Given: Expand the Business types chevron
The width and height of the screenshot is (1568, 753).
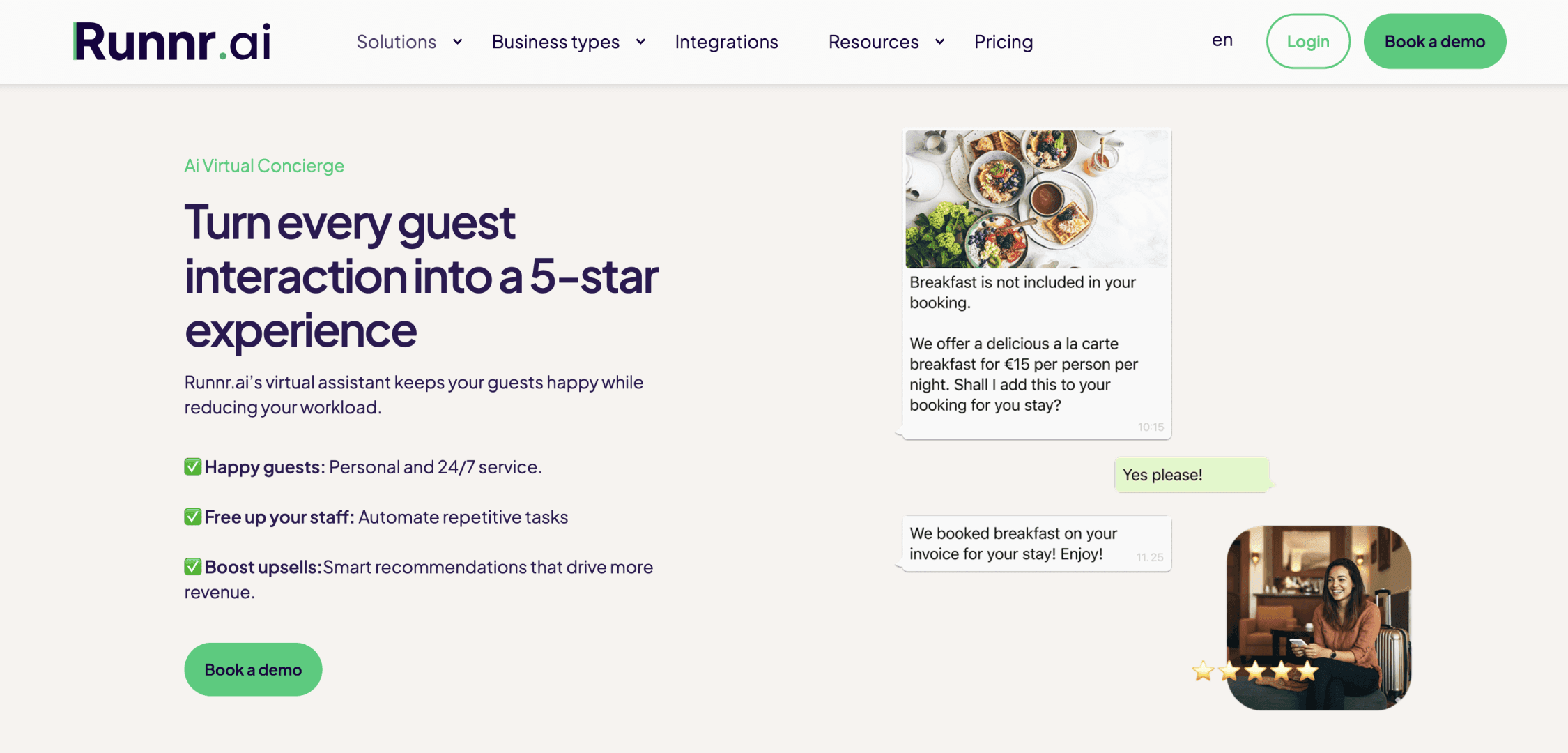Looking at the screenshot, I should [640, 42].
